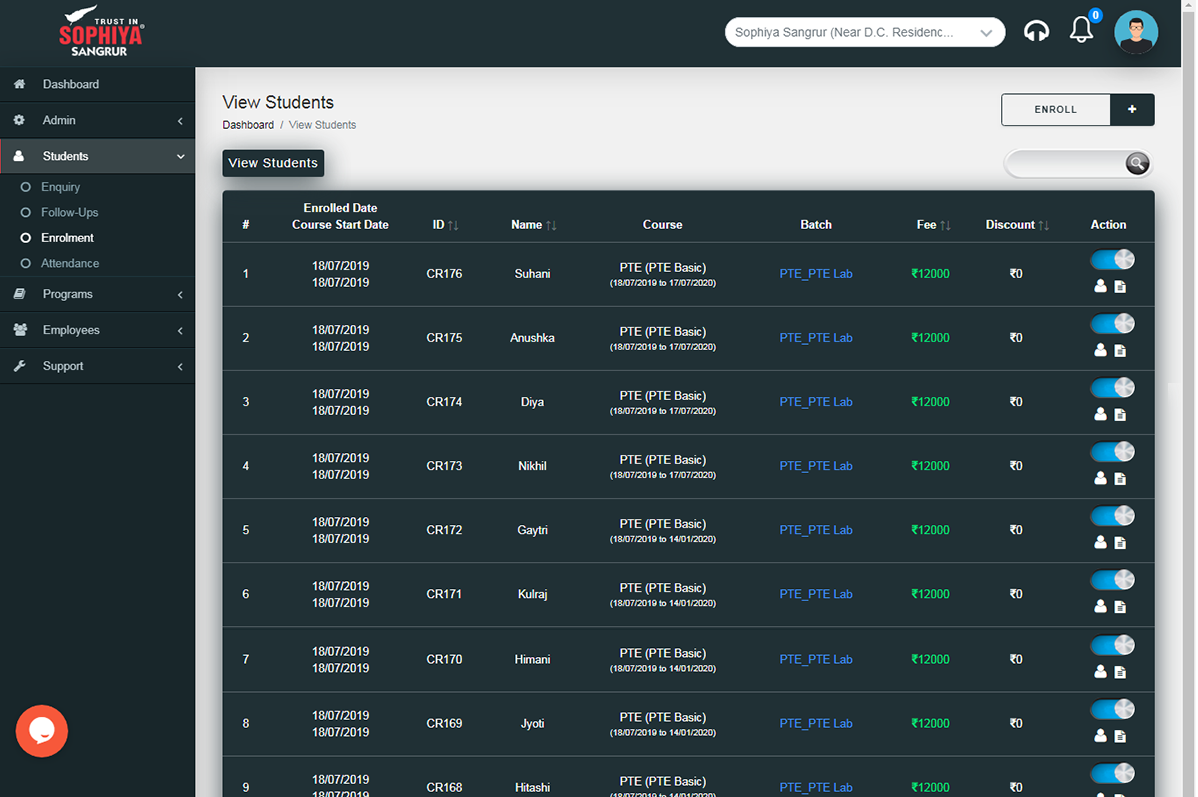
Task: Click the Sophiya Sangrur logo
Action: [101, 31]
